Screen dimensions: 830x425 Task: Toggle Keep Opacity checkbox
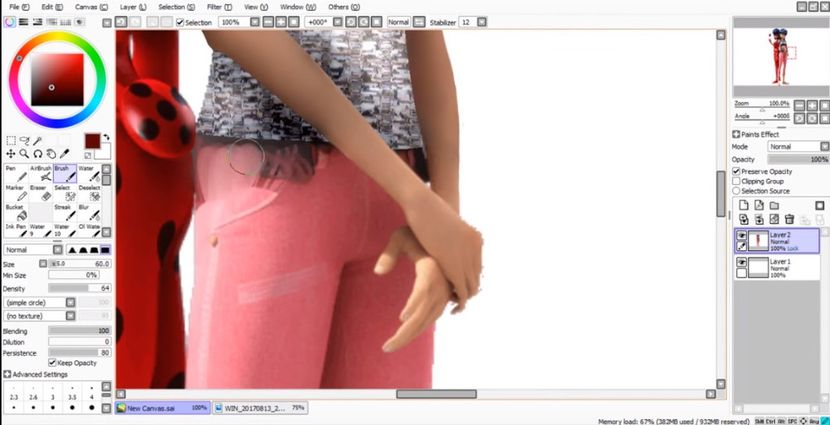[52, 363]
